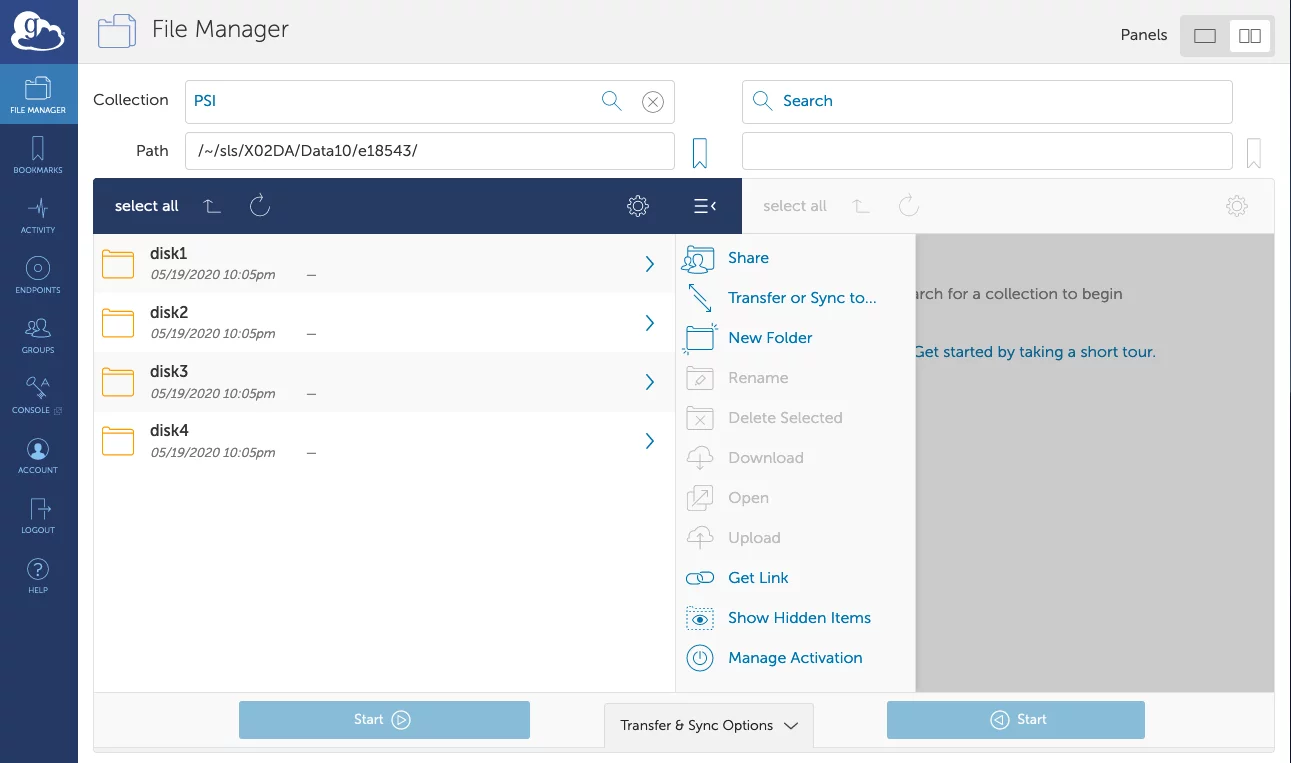
Task: Click right collection Search field
Action: (987, 101)
